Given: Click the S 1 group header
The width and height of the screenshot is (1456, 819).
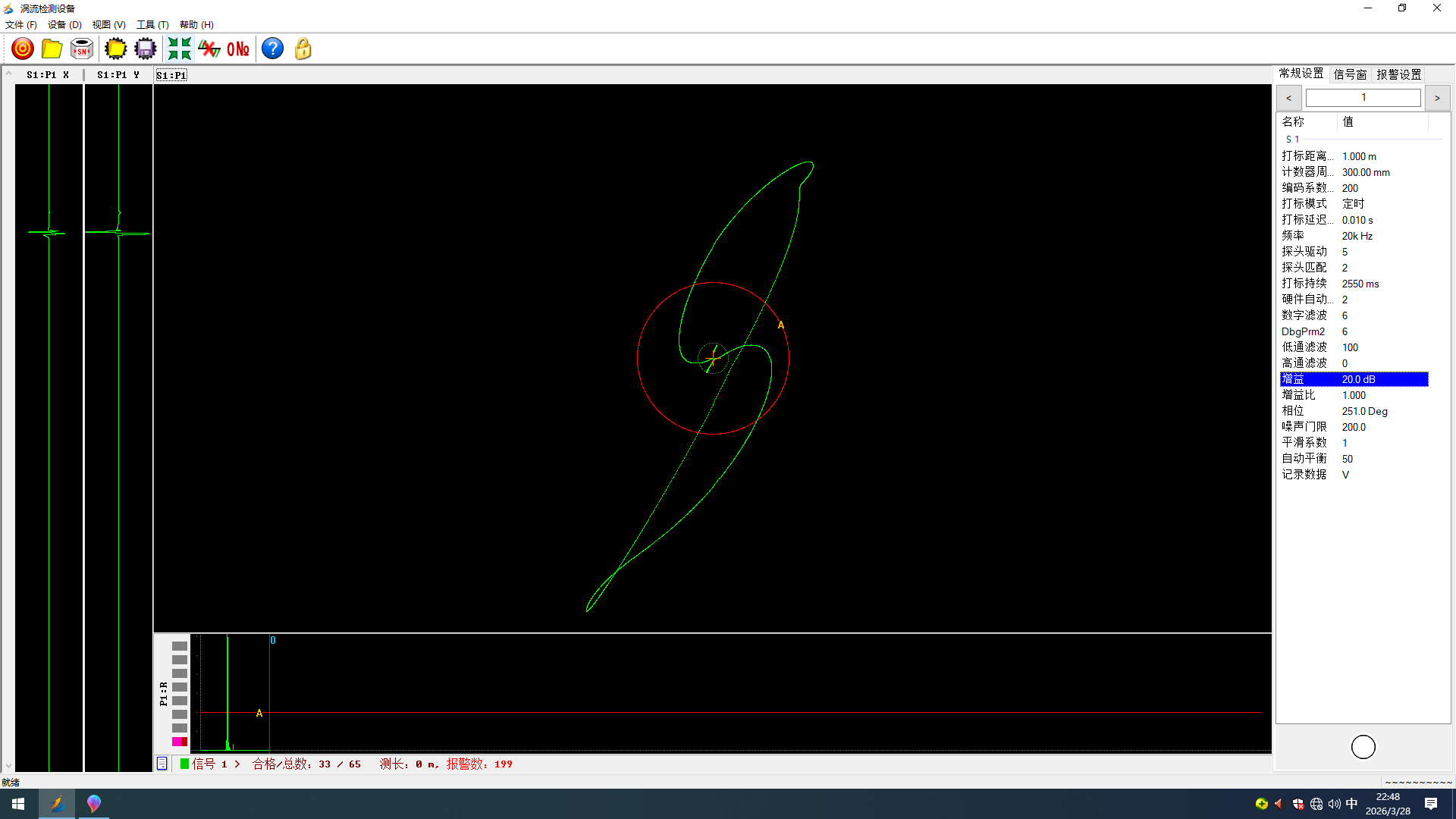Looking at the screenshot, I should 1292,140.
